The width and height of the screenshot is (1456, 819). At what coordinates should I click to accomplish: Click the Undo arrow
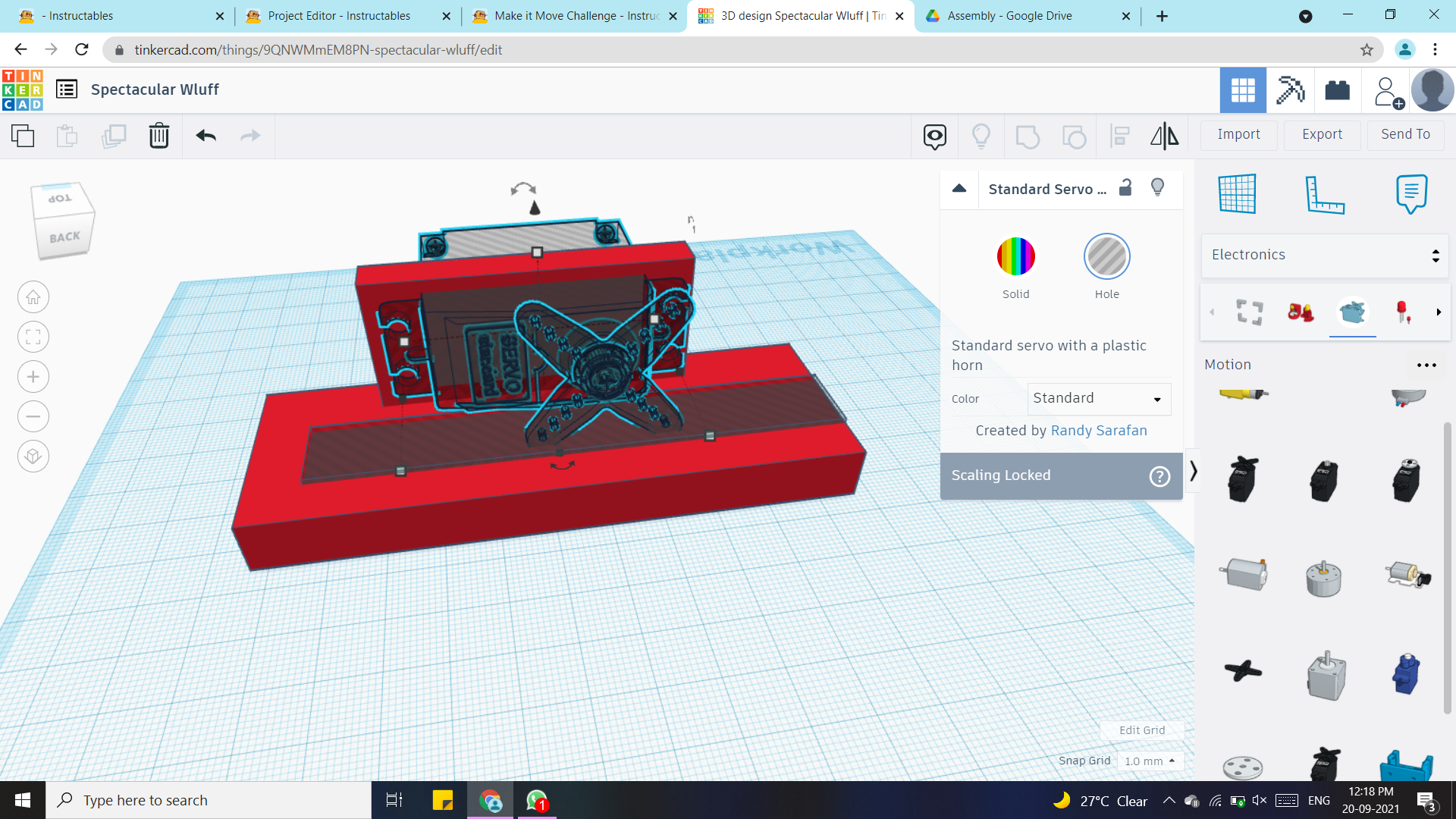point(206,136)
